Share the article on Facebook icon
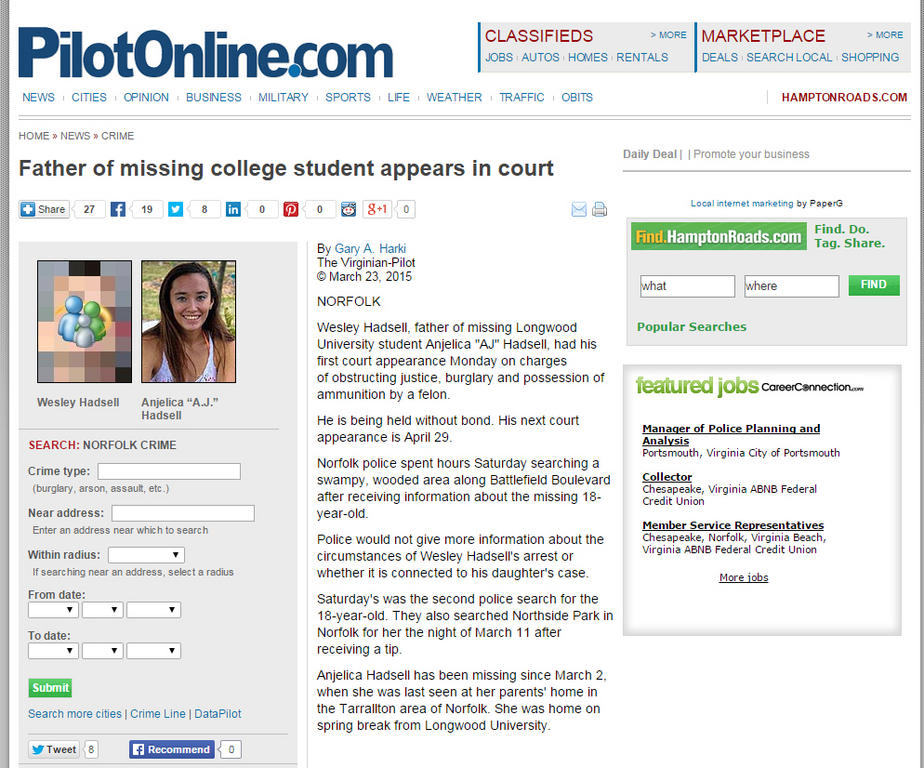 (118, 209)
